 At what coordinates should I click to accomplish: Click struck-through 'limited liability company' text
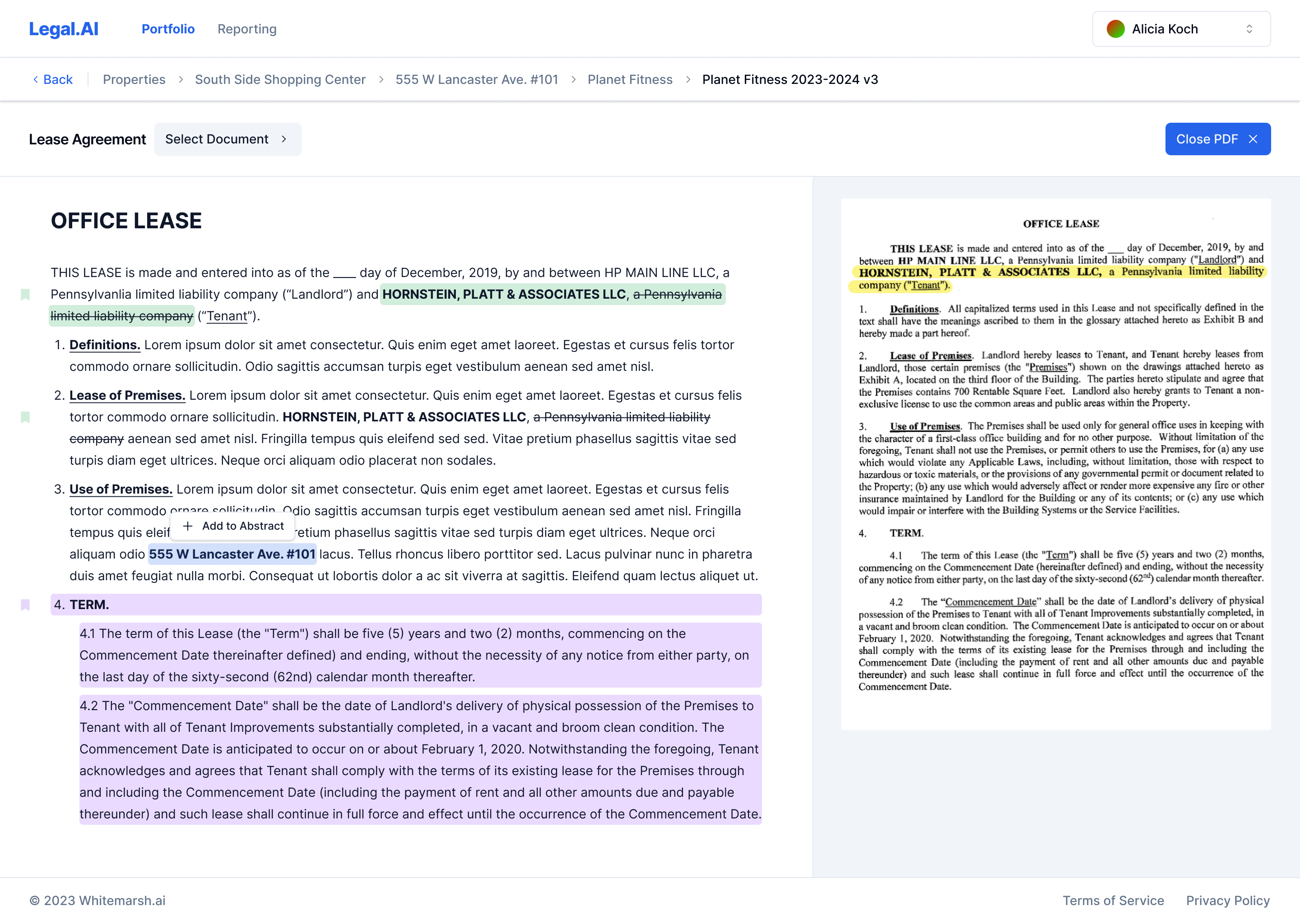(x=122, y=316)
